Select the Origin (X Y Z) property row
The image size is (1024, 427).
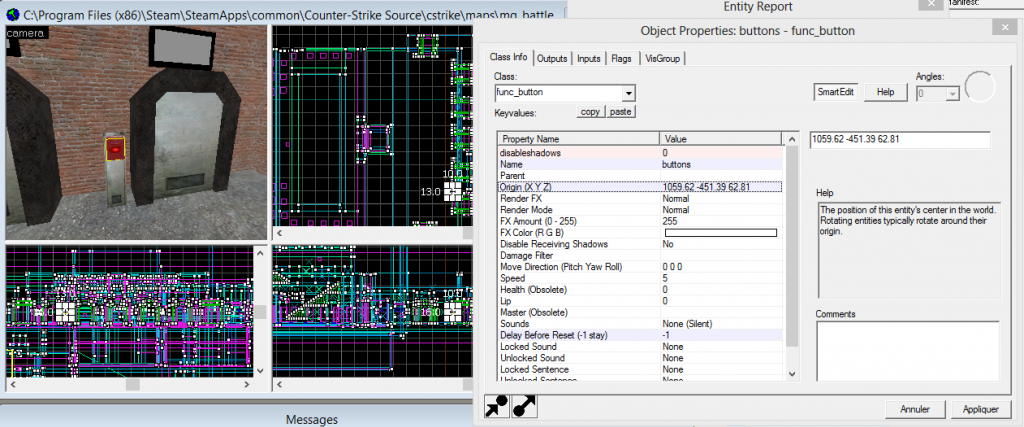tap(639, 187)
